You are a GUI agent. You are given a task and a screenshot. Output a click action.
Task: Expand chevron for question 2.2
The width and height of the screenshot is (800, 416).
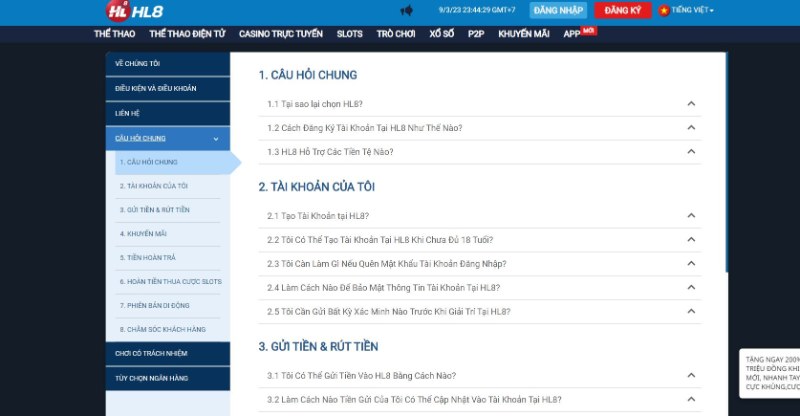coord(691,239)
